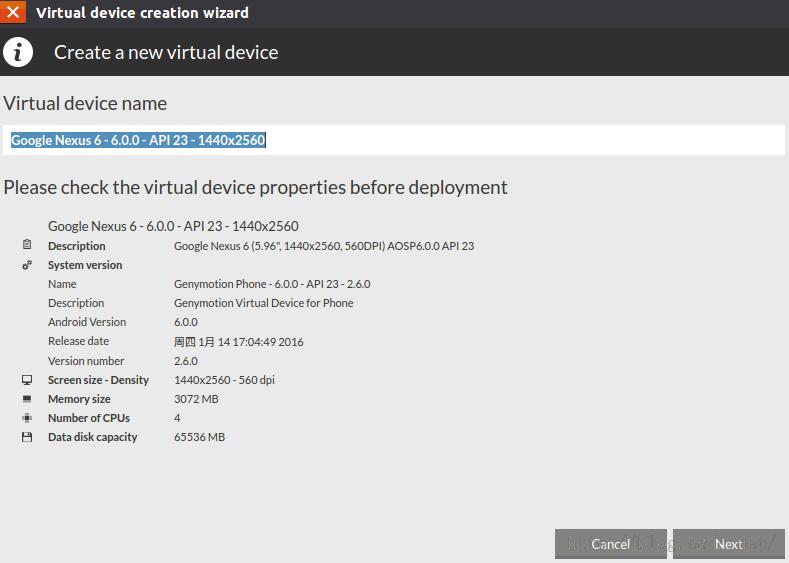Click the Data disk capacity label
Image resolution: width=789 pixels, height=563 pixels.
(x=93, y=437)
